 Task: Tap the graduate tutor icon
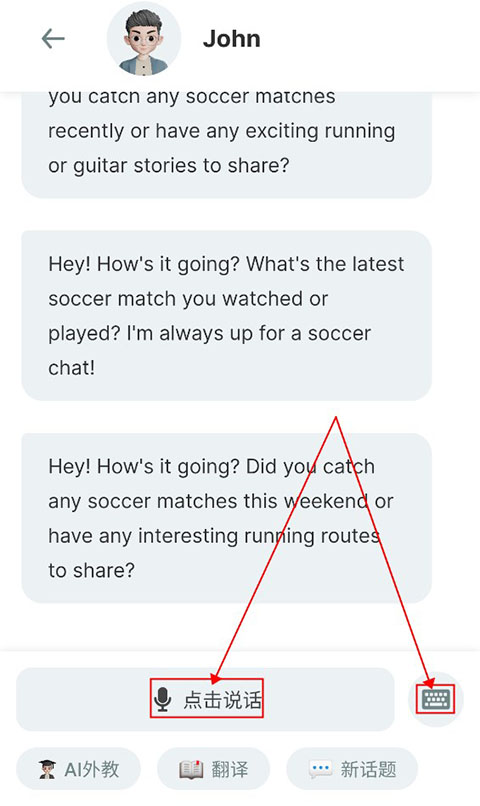(47, 770)
